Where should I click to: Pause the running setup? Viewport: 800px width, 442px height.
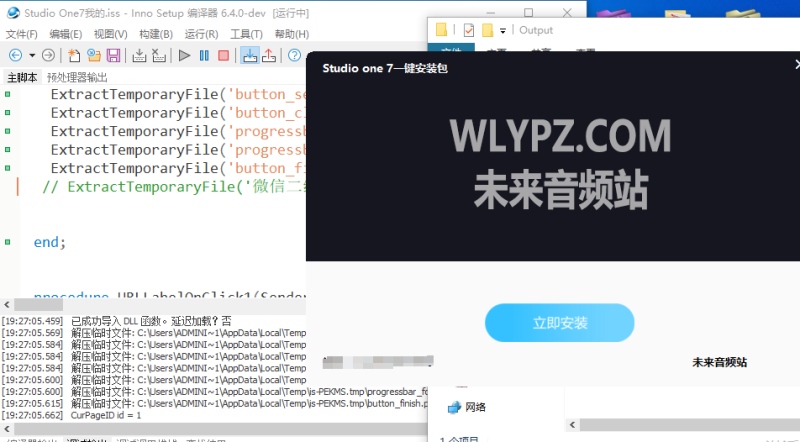tap(204, 55)
